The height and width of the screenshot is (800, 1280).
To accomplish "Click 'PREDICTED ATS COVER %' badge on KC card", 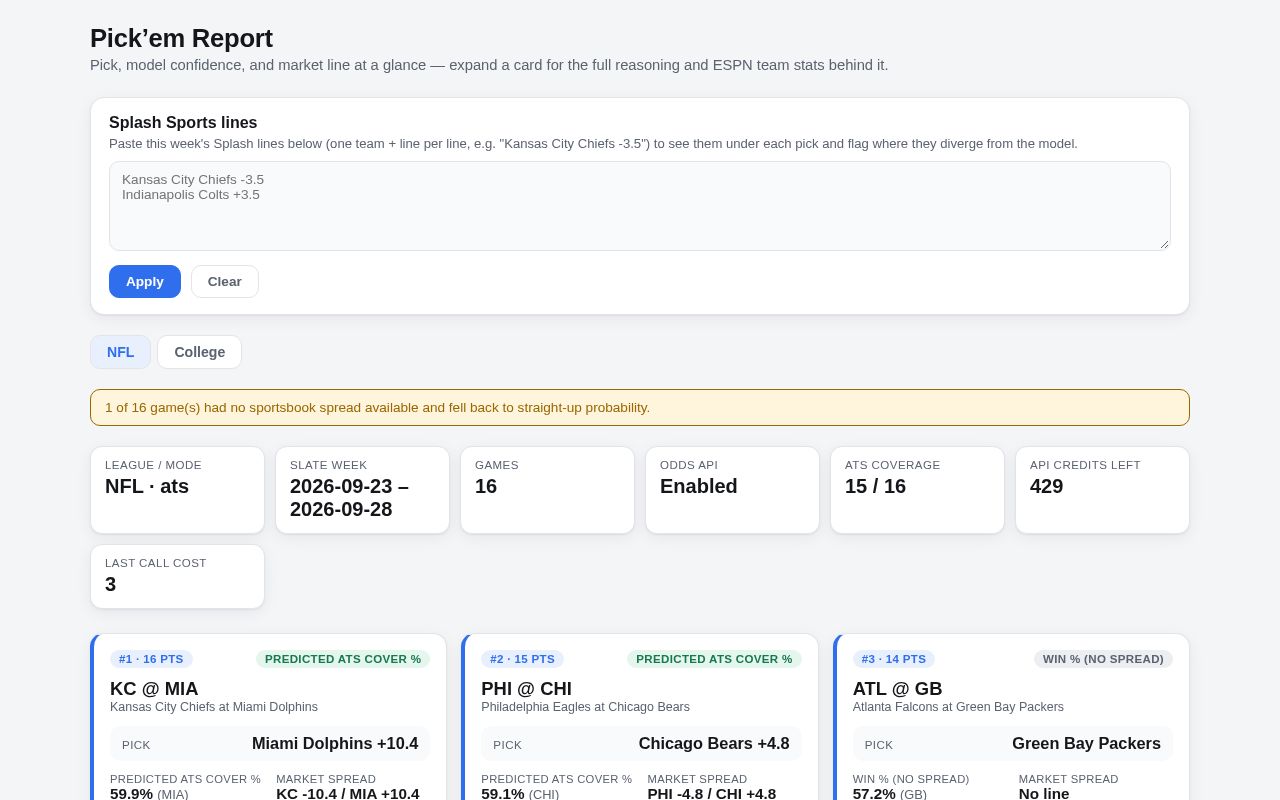I will tap(343, 659).
